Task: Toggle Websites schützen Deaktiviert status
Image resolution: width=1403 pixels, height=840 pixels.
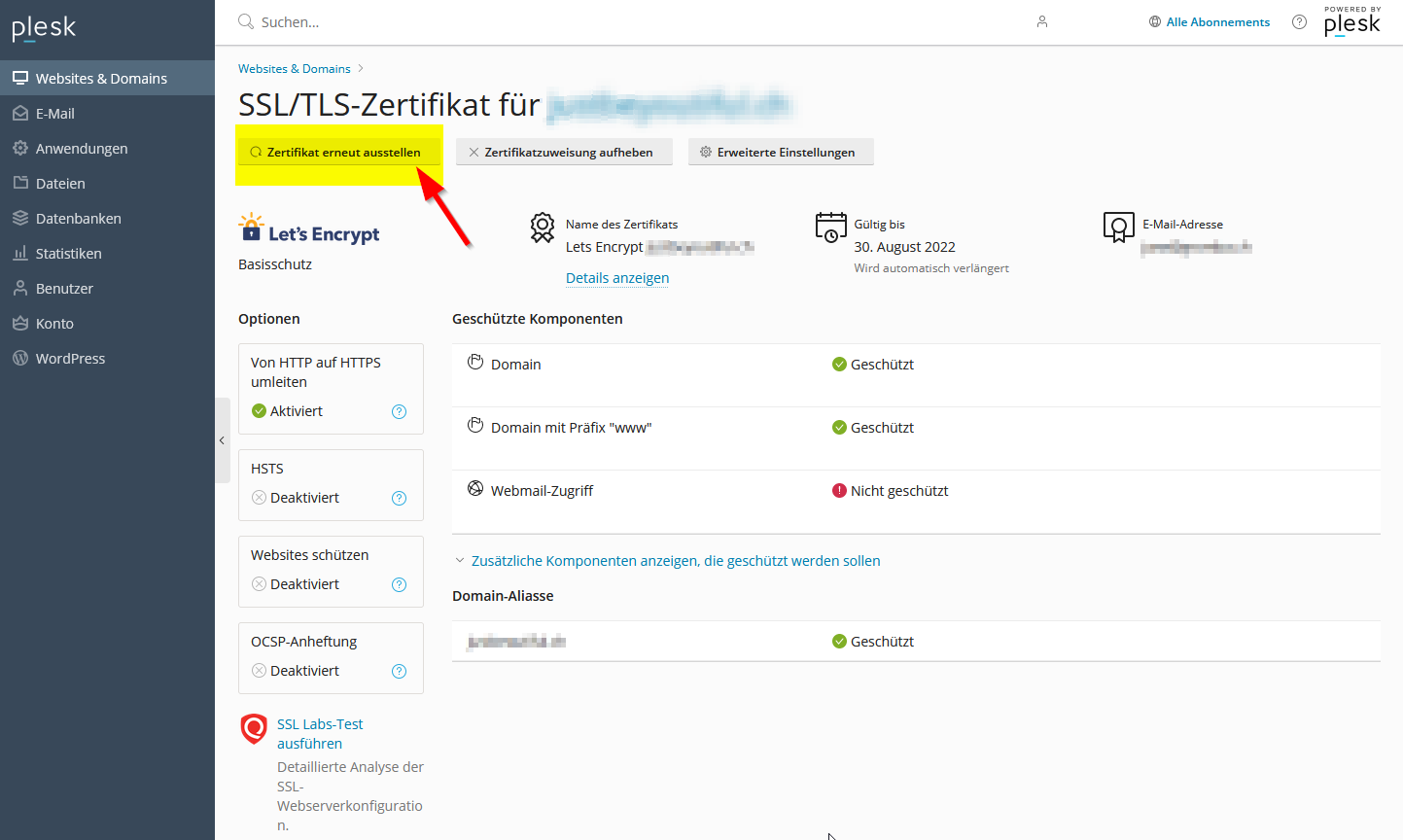Action: pyautogui.click(x=296, y=584)
